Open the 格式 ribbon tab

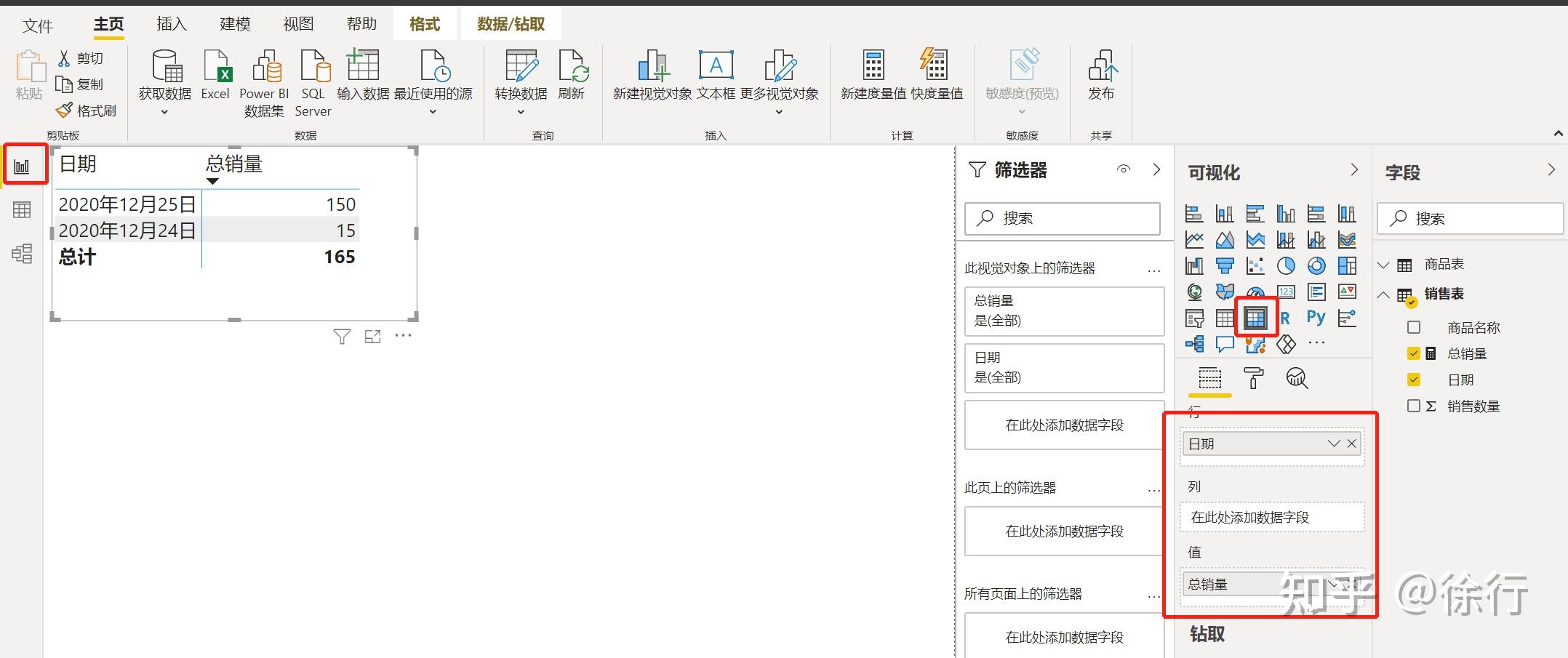pos(424,23)
